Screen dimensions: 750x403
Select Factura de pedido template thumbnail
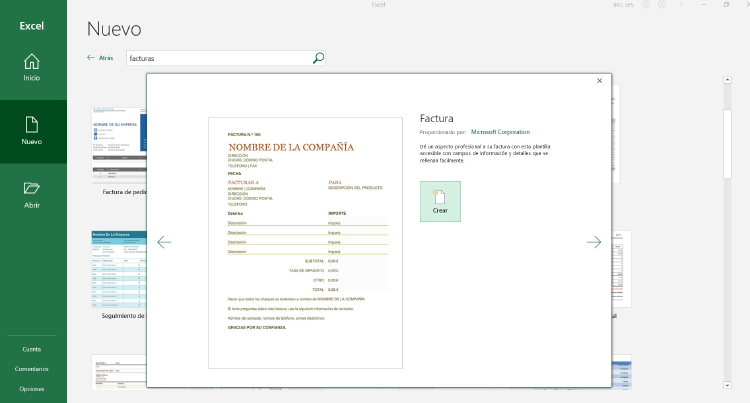tap(119, 145)
